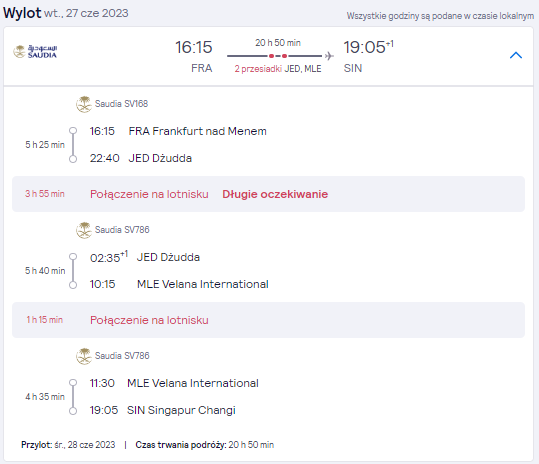The height and width of the screenshot is (464, 539).
Task: Click the Saudia icon beside last SV786 segment
Action: coord(84,356)
